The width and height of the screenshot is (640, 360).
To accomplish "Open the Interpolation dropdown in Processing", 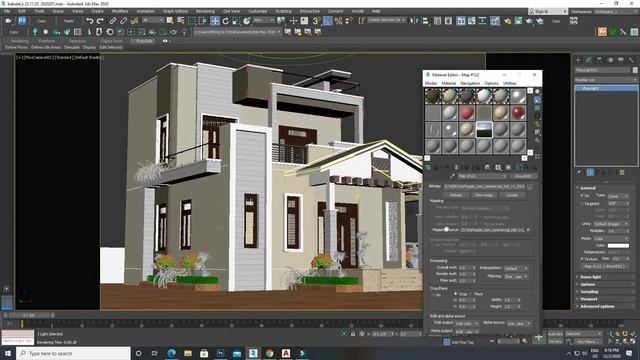I will (x=516, y=269).
